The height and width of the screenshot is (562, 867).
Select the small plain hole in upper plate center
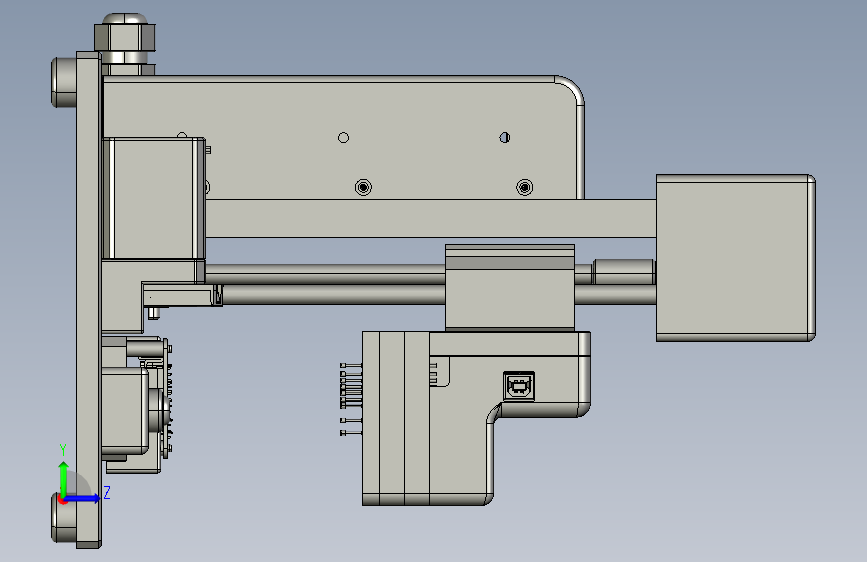pyautogui.click(x=343, y=138)
